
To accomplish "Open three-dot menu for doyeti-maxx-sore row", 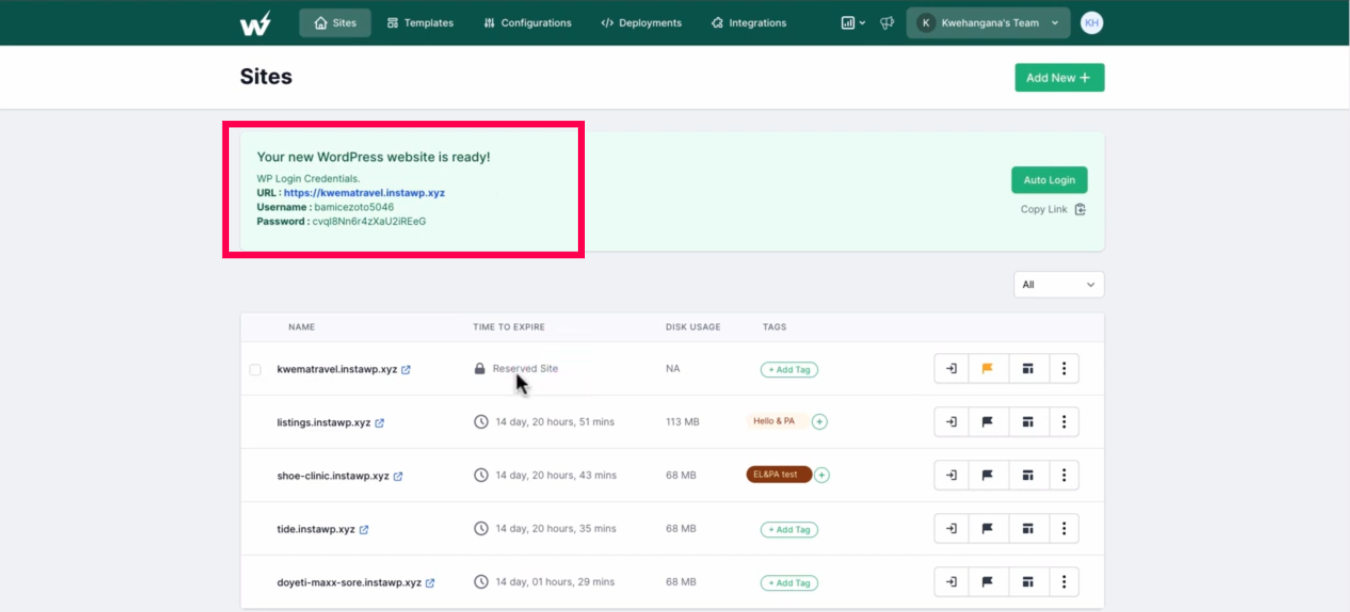I will point(1064,582).
